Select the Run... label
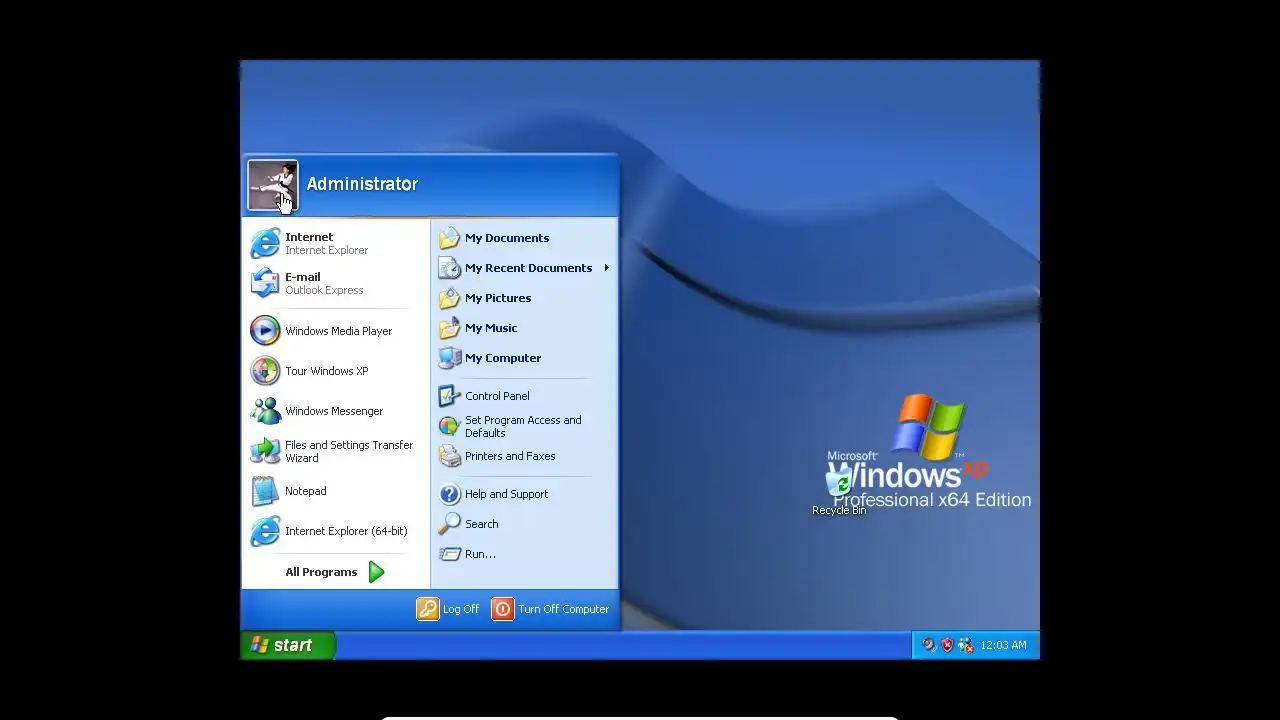 coord(480,554)
